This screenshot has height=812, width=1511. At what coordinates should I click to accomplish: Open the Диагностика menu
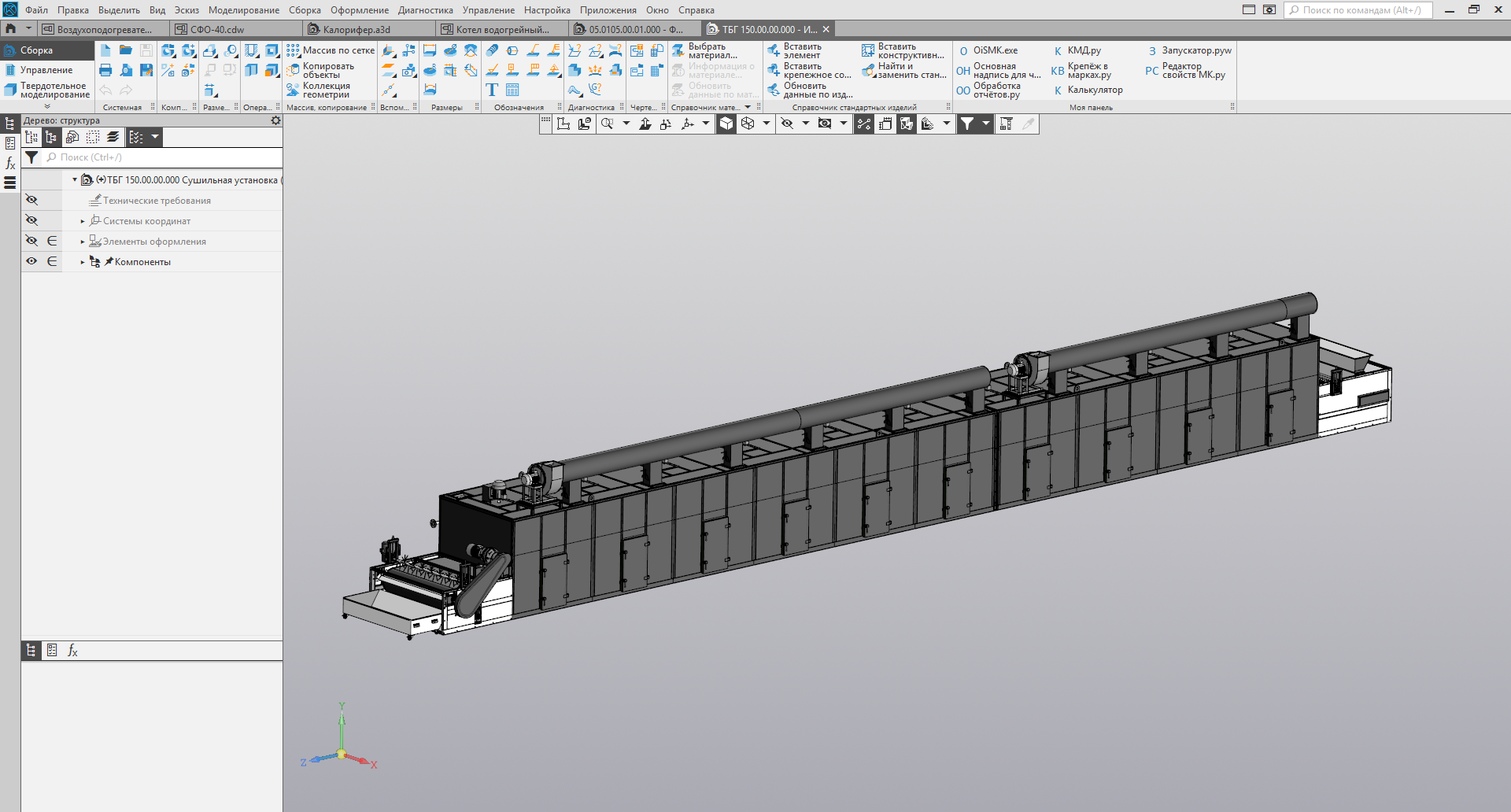[425, 10]
